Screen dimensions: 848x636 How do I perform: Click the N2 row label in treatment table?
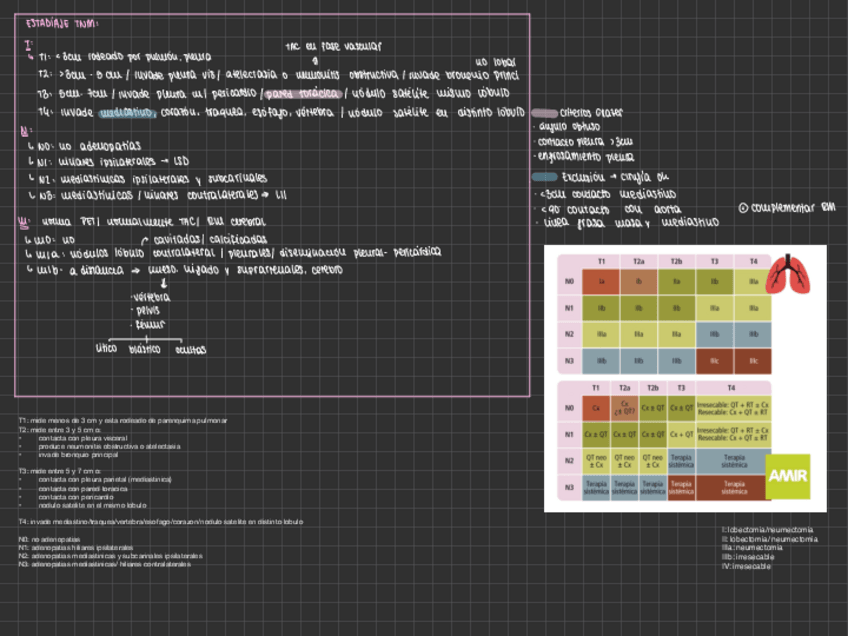coord(567,461)
